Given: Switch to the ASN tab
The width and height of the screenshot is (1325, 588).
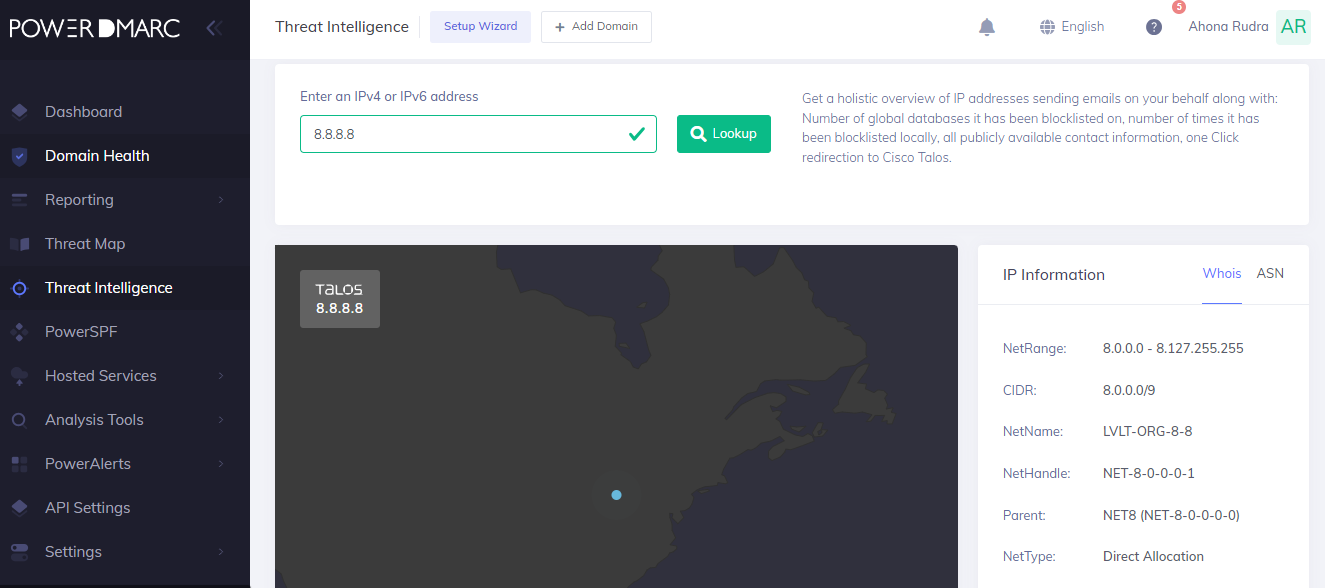Looking at the screenshot, I should 1270,274.
